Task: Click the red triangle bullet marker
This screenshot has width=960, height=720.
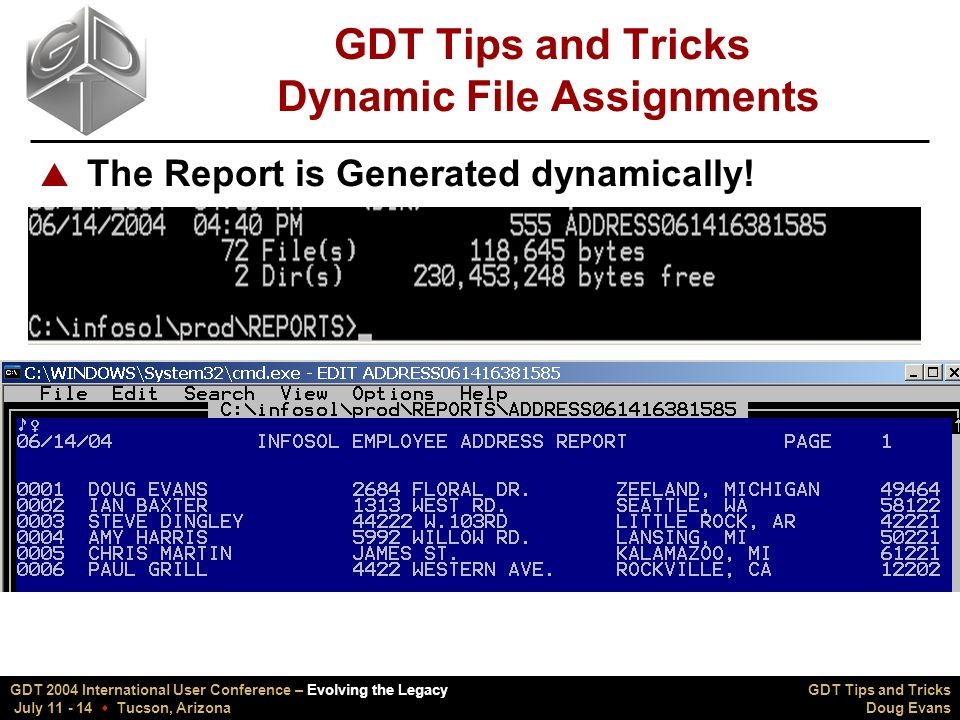Action: point(54,175)
